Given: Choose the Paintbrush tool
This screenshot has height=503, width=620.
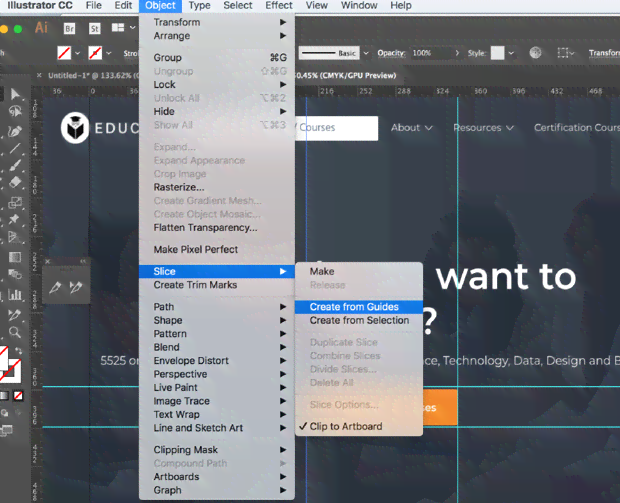Looking at the screenshot, I should (15, 165).
